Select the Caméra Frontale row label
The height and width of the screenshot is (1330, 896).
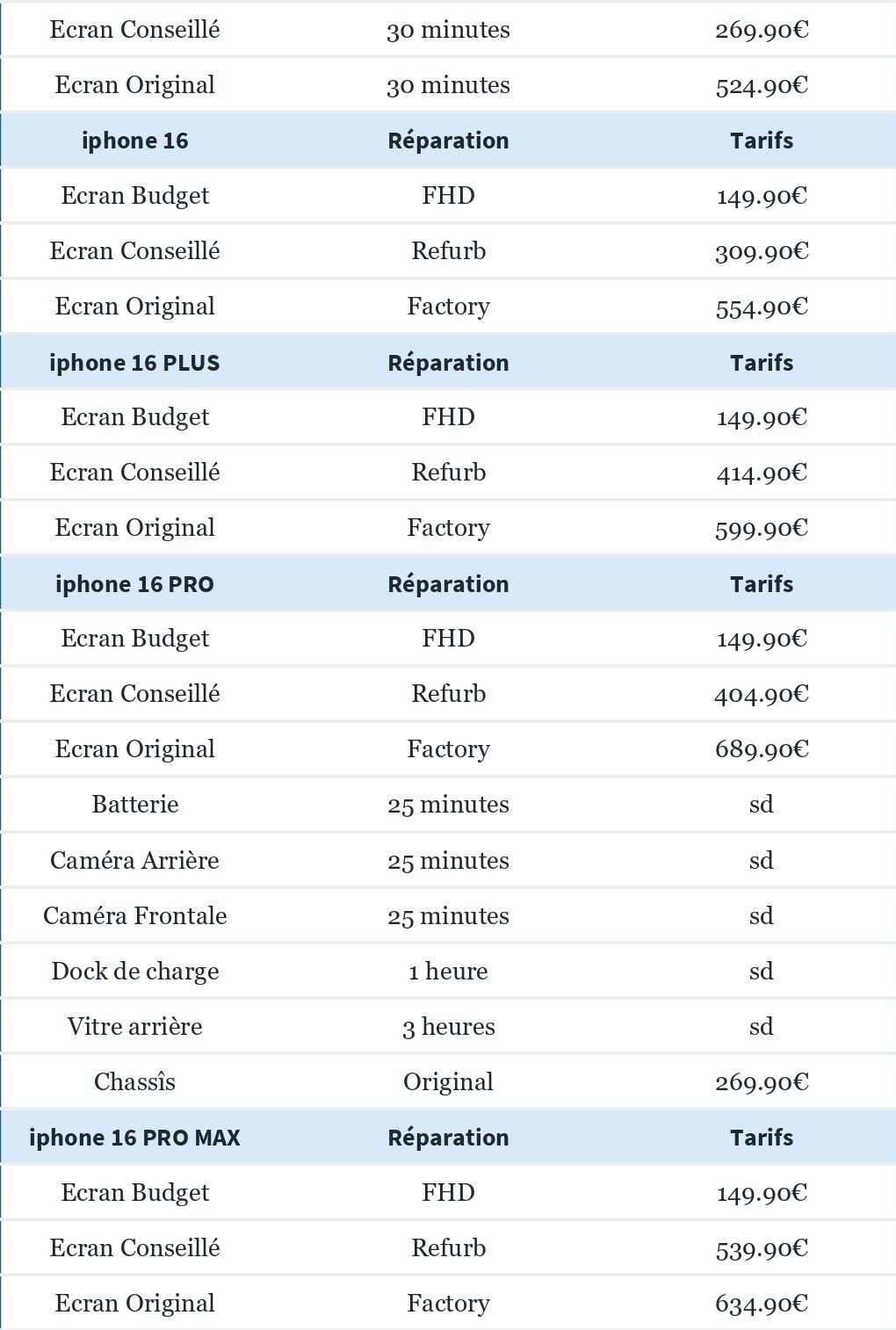pos(134,915)
